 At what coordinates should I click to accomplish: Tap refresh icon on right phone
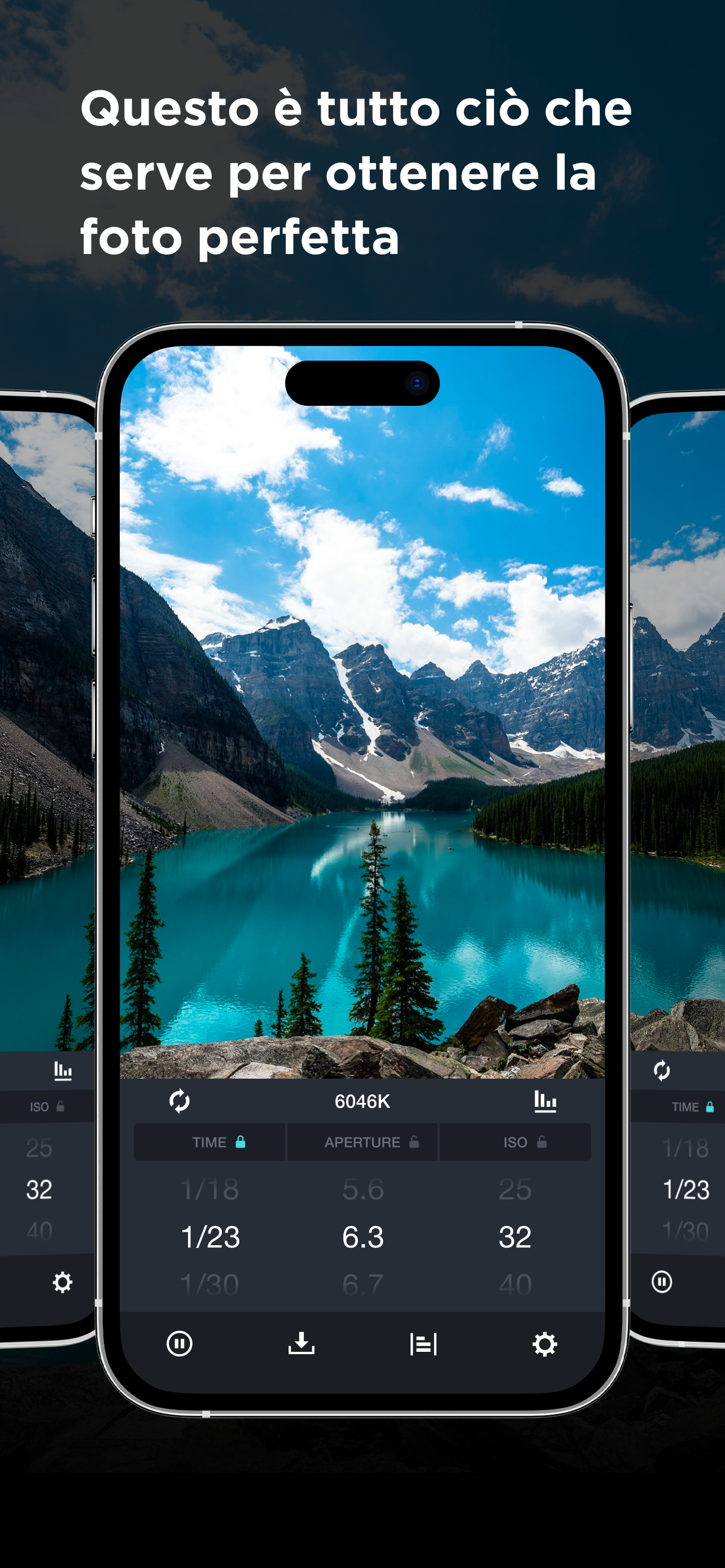[662, 1071]
